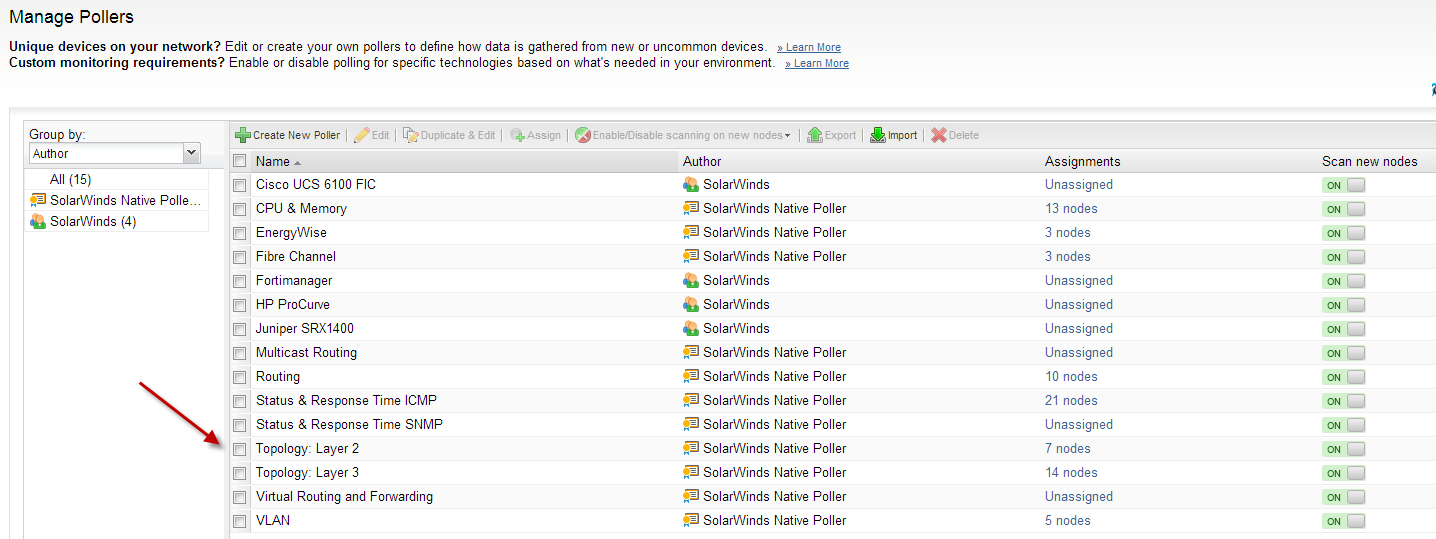Click the Edit pencil icon
This screenshot has height=539, width=1436.
pos(361,135)
